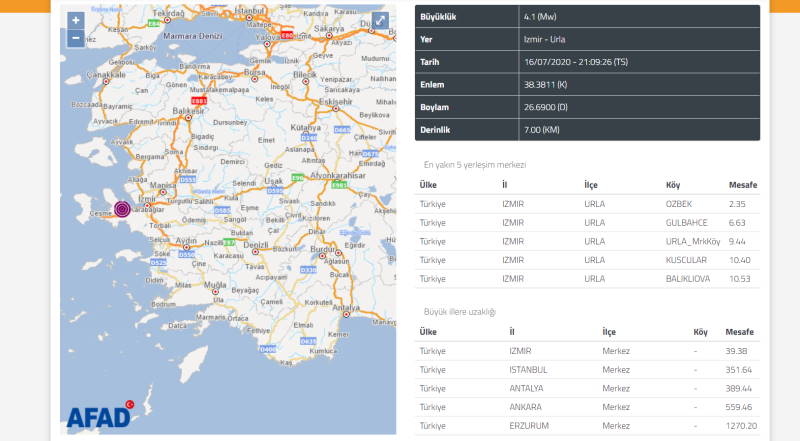Click the Mesafe header in nearest settlements table

[x=742, y=185]
